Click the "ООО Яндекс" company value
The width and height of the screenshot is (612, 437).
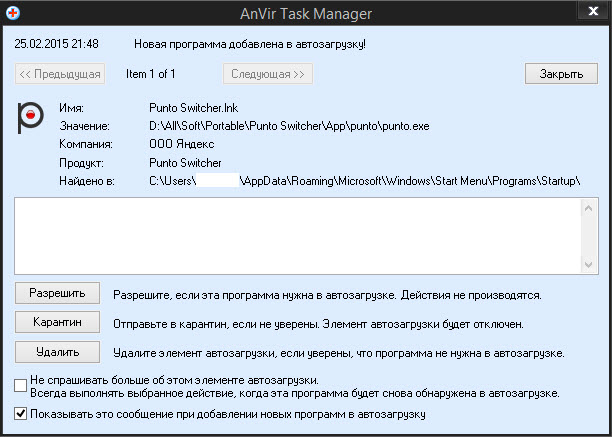[x=181, y=144]
